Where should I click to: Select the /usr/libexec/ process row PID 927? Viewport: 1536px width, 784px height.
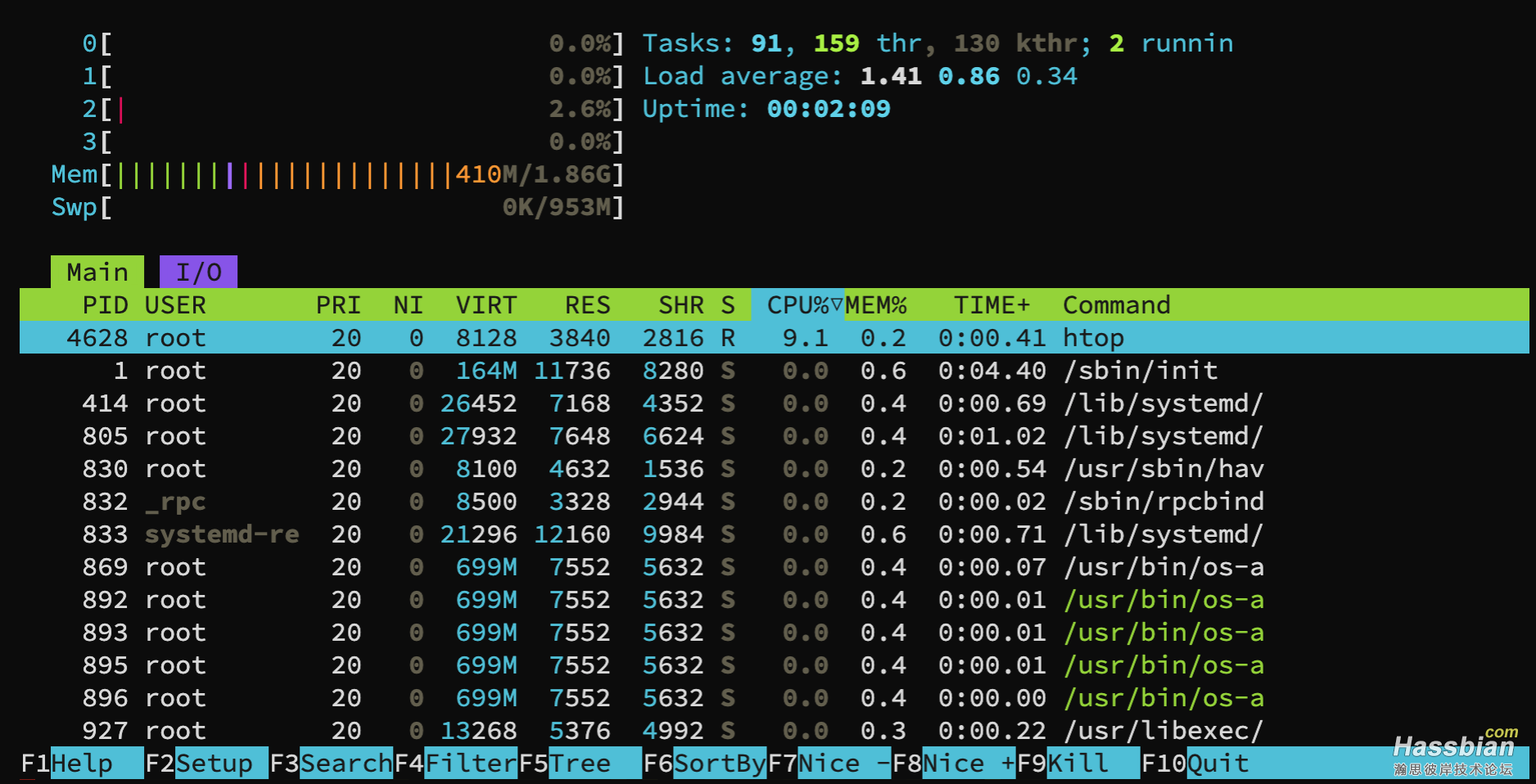[775, 730]
